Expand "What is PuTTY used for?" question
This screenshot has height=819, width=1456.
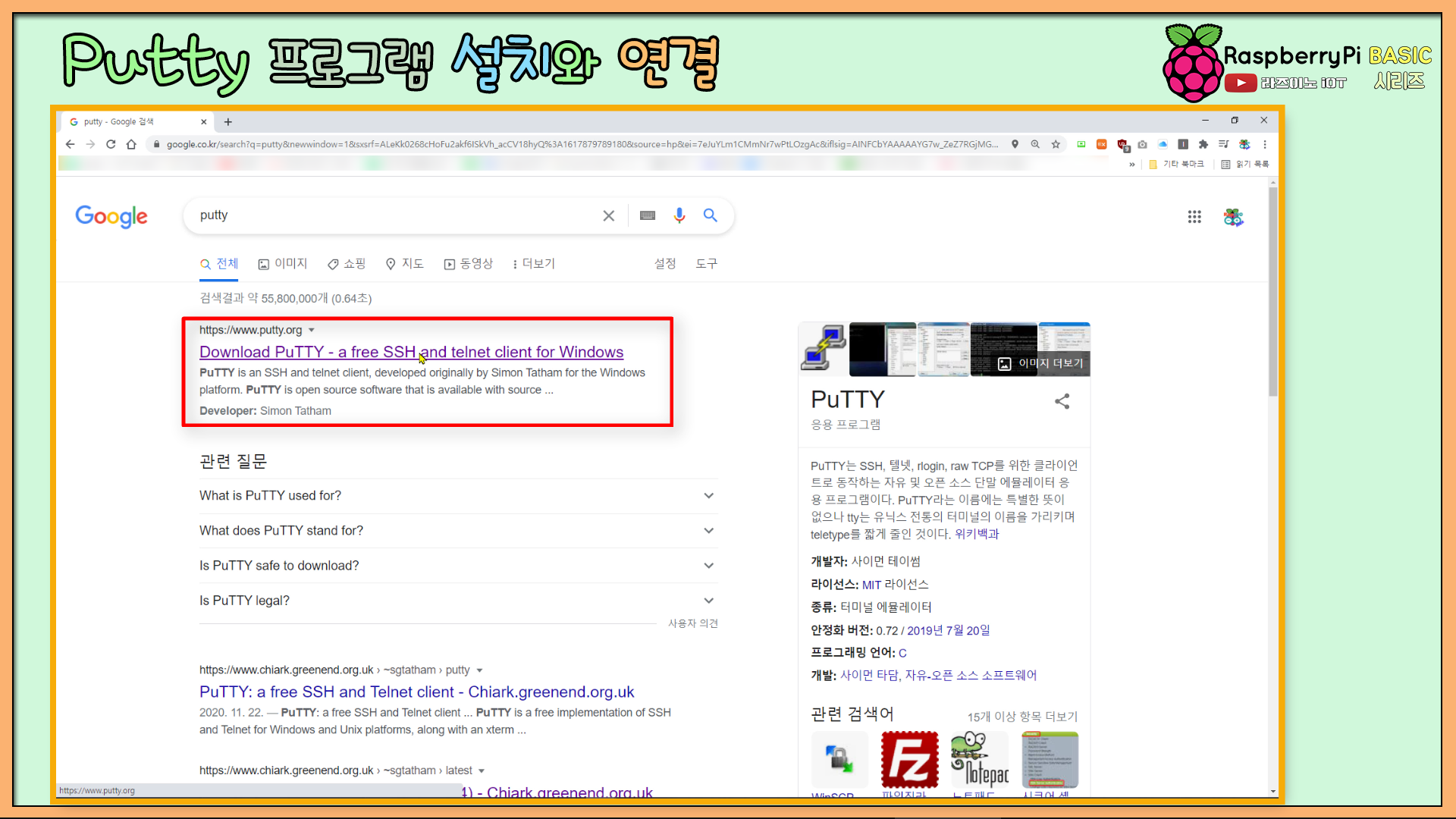(x=708, y=495)
